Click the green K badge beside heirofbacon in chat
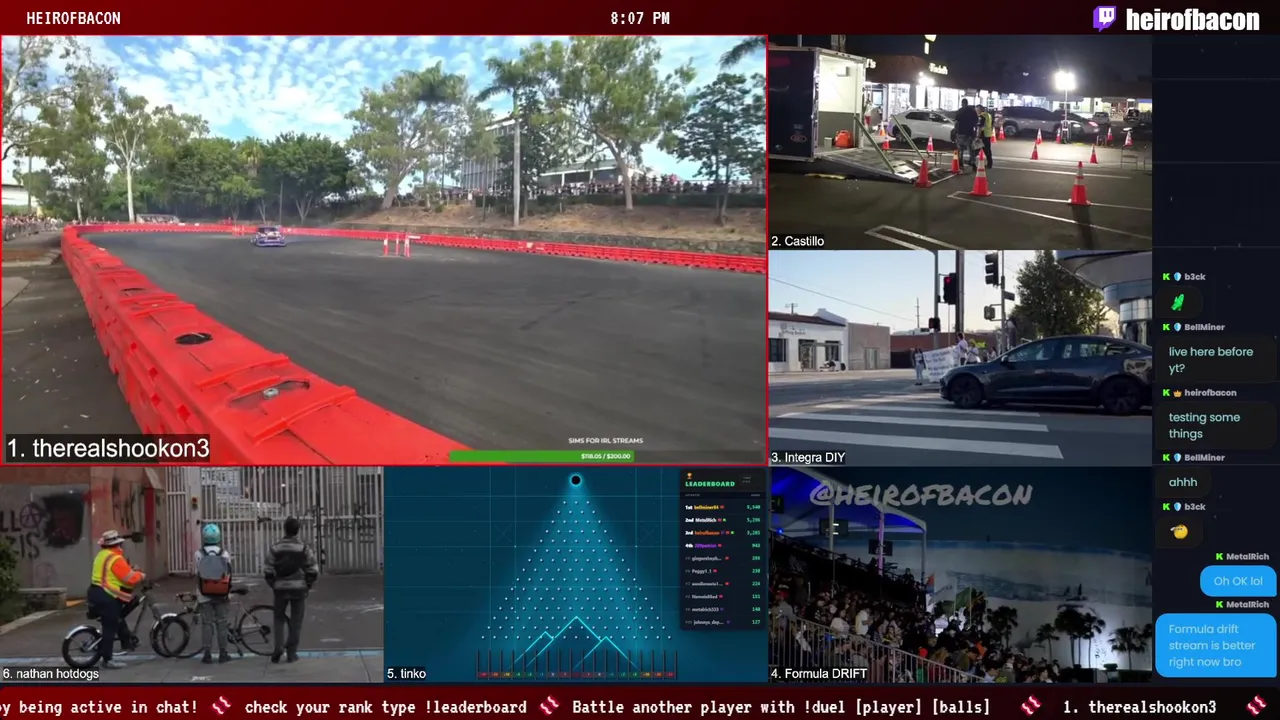 [1166, 393]
